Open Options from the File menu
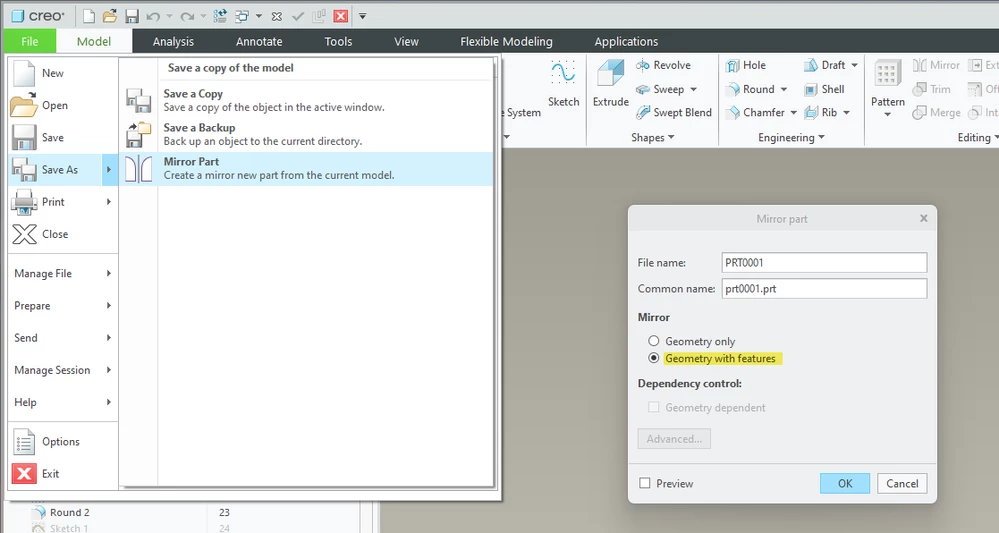 63,442
